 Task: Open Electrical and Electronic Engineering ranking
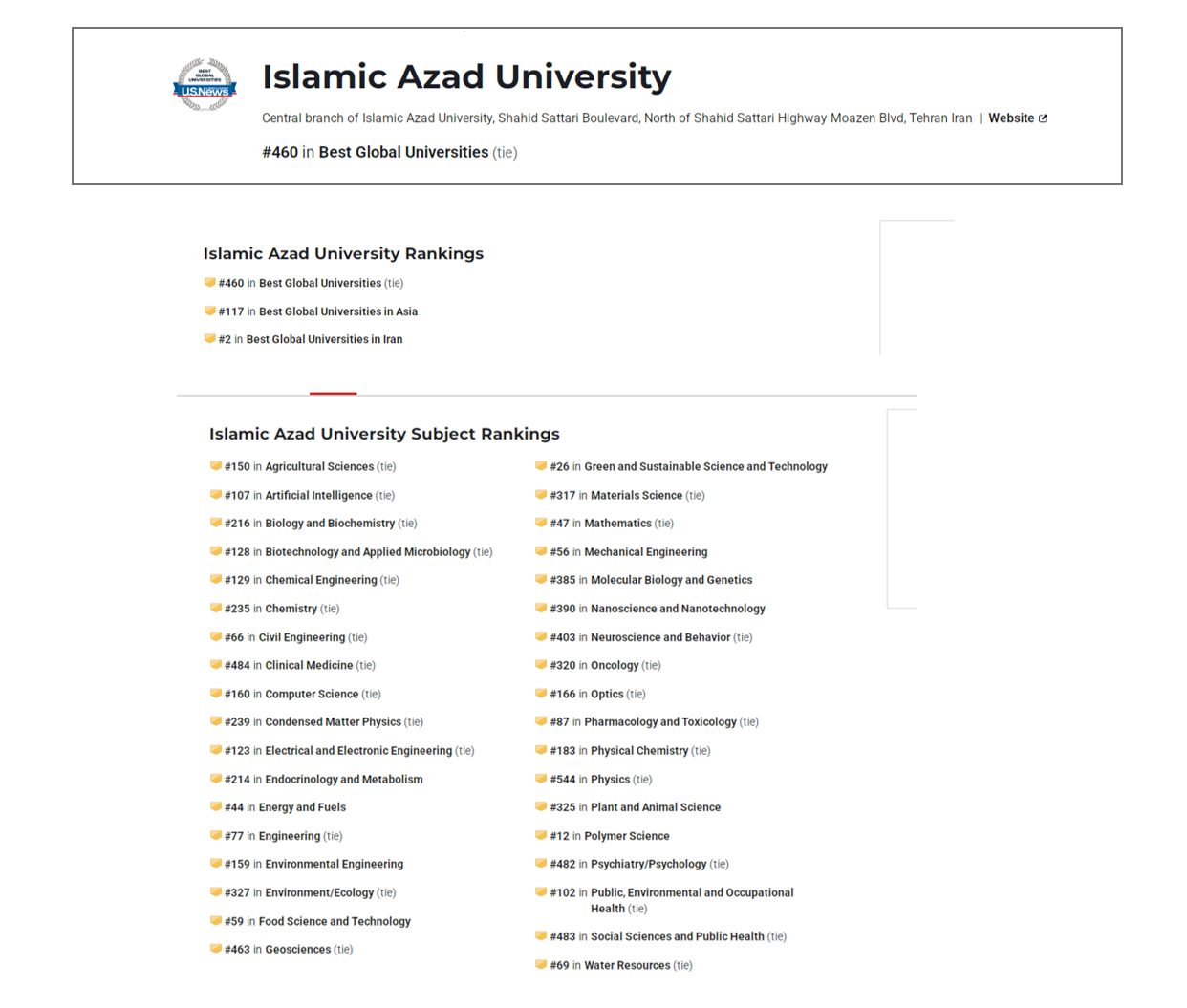[358, 751]
